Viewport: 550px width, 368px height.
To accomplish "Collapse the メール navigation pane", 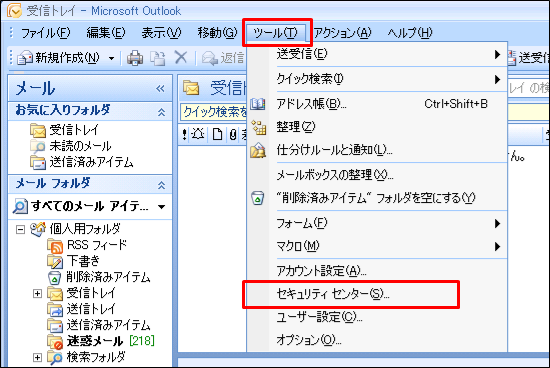I will coord(160,88).
